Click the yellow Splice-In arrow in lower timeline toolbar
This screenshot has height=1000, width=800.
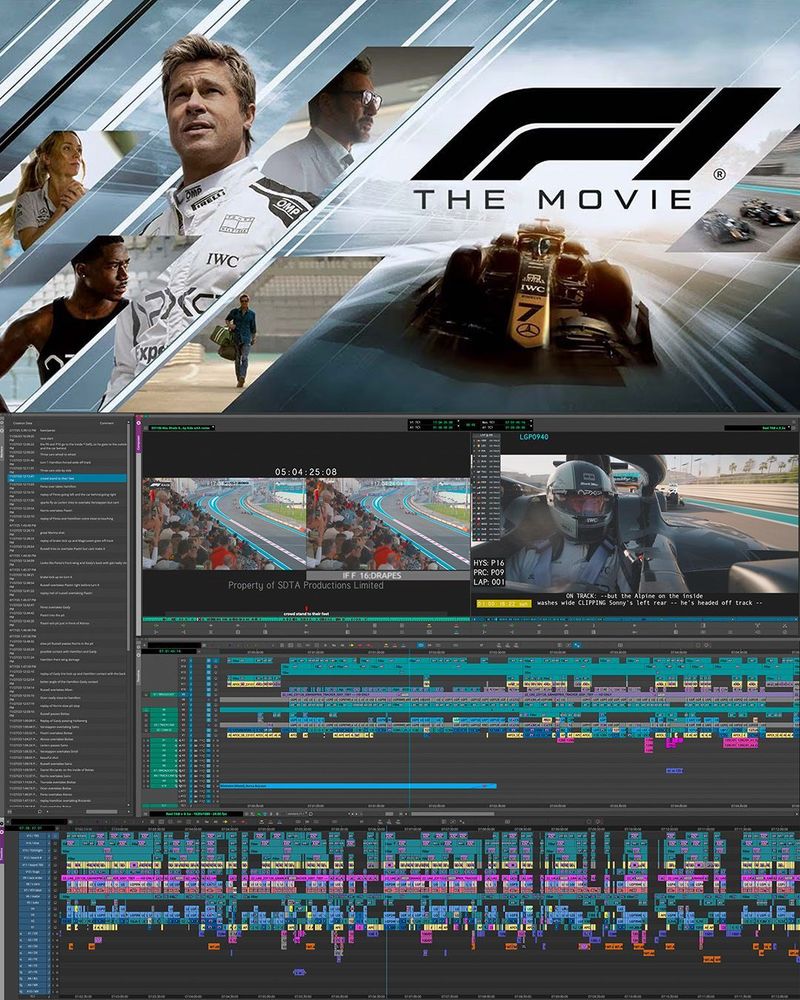coord(225,821)
